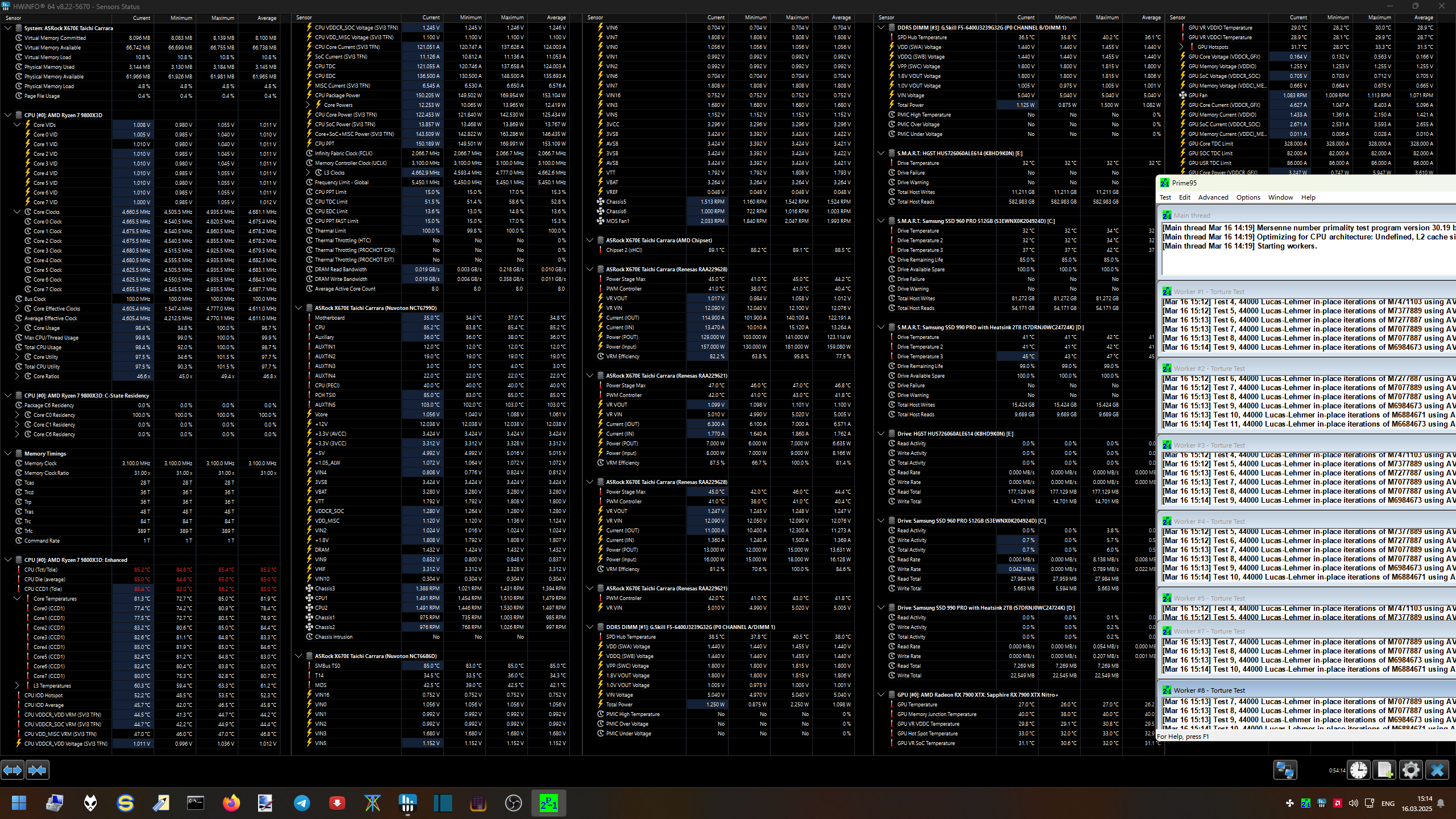Open the Prime95 Advanced menu
This screenshot has height=819, width=1456.
pos(1213,197)
